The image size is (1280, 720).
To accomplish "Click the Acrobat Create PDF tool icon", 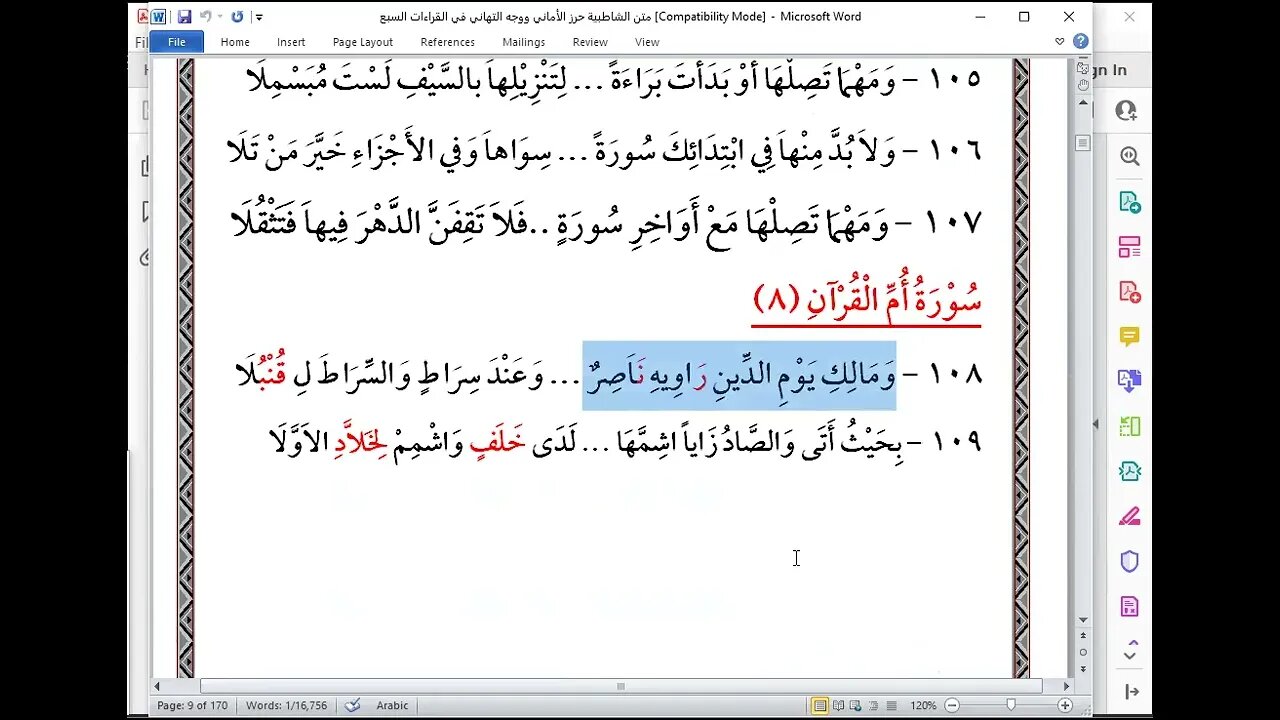I will tap(1130, 292).
